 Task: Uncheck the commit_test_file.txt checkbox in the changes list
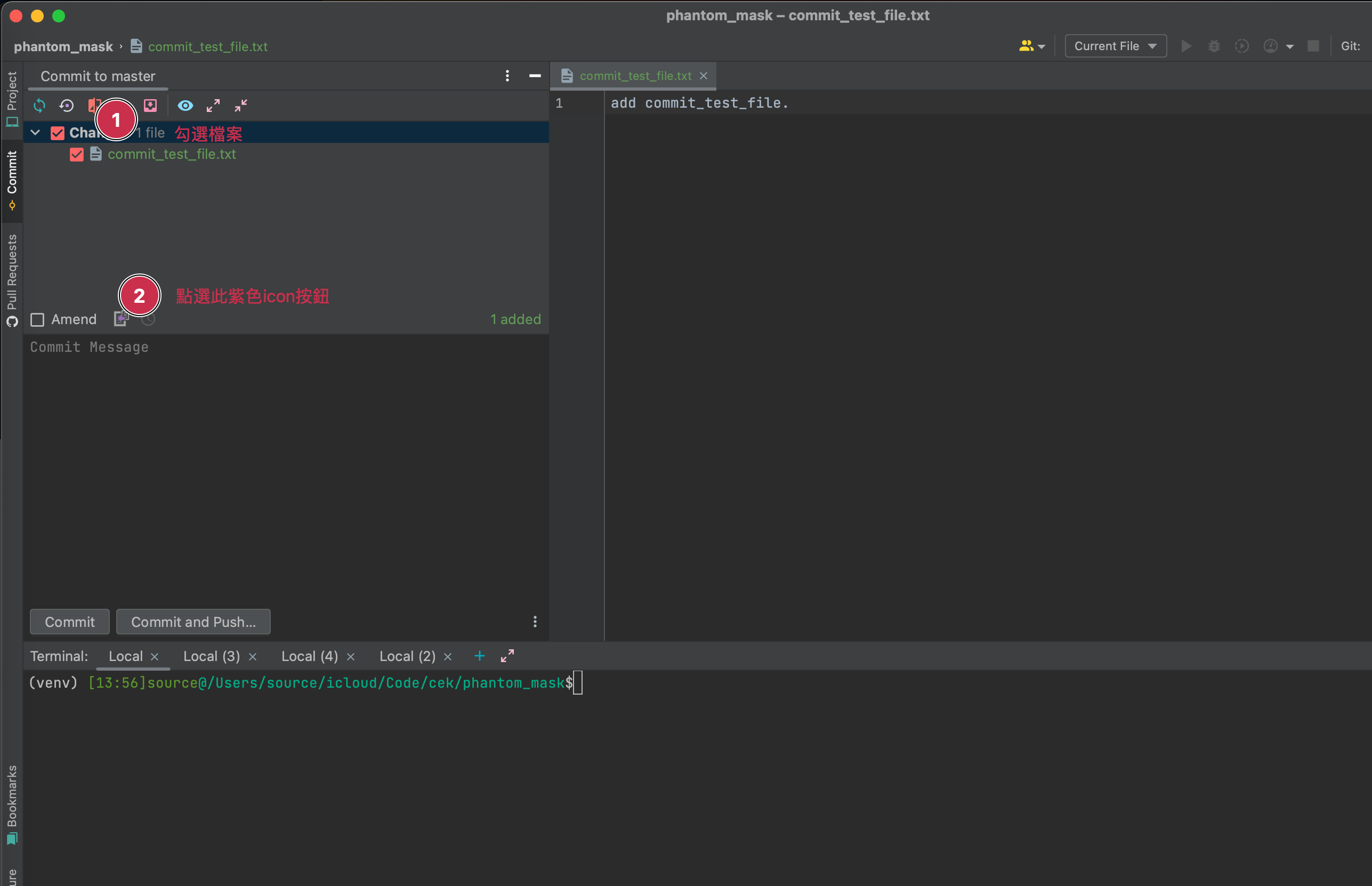[x=77, y=155]
